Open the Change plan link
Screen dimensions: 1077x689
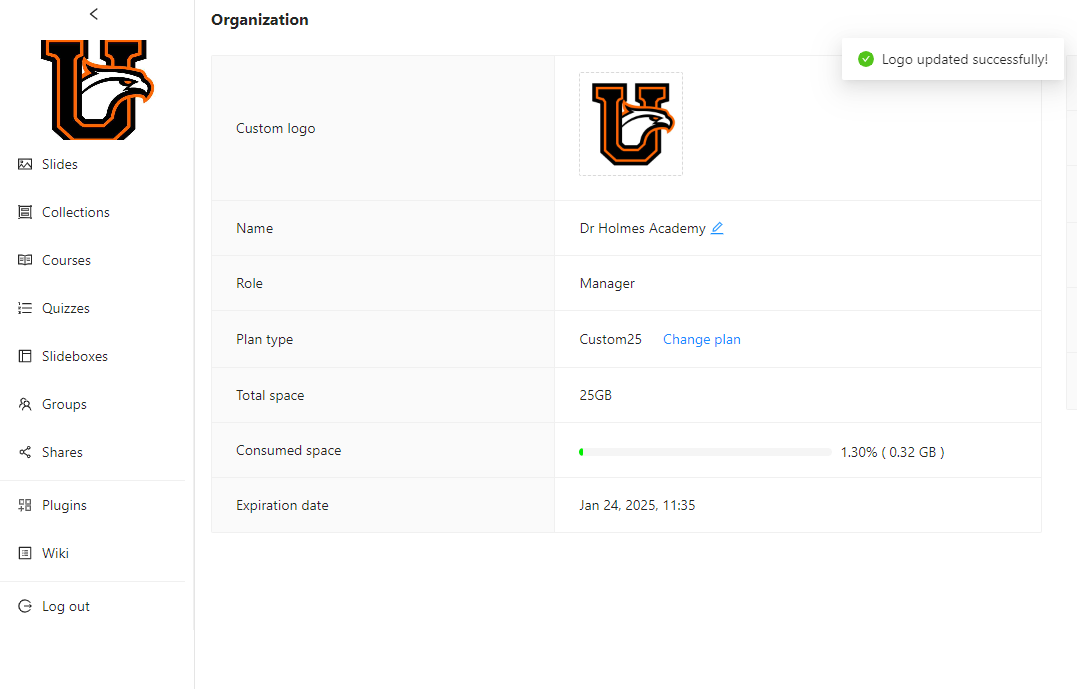[701, 339]
